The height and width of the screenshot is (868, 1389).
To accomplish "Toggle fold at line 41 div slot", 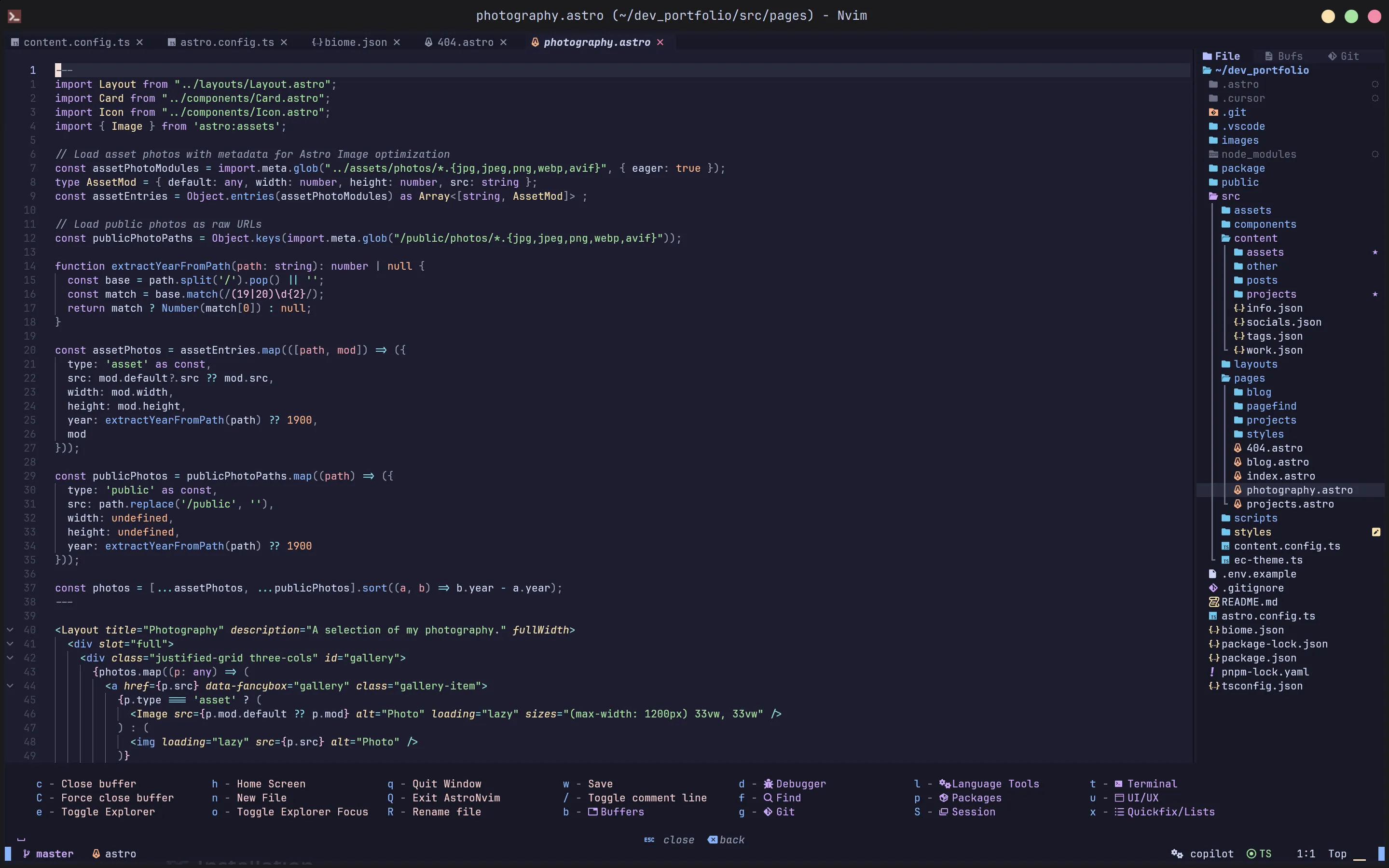I will pos(10,644).
